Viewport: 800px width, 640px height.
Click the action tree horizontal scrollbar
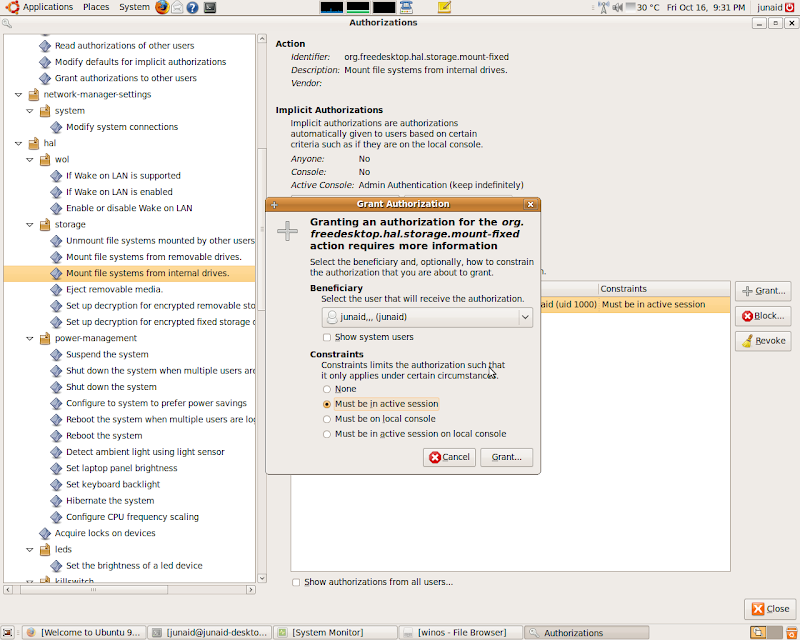coord(93,590)
